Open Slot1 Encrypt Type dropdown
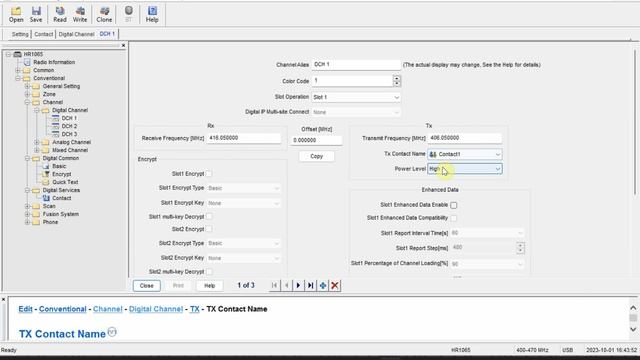This screenshot has width=640, height=360. (243, 188)
